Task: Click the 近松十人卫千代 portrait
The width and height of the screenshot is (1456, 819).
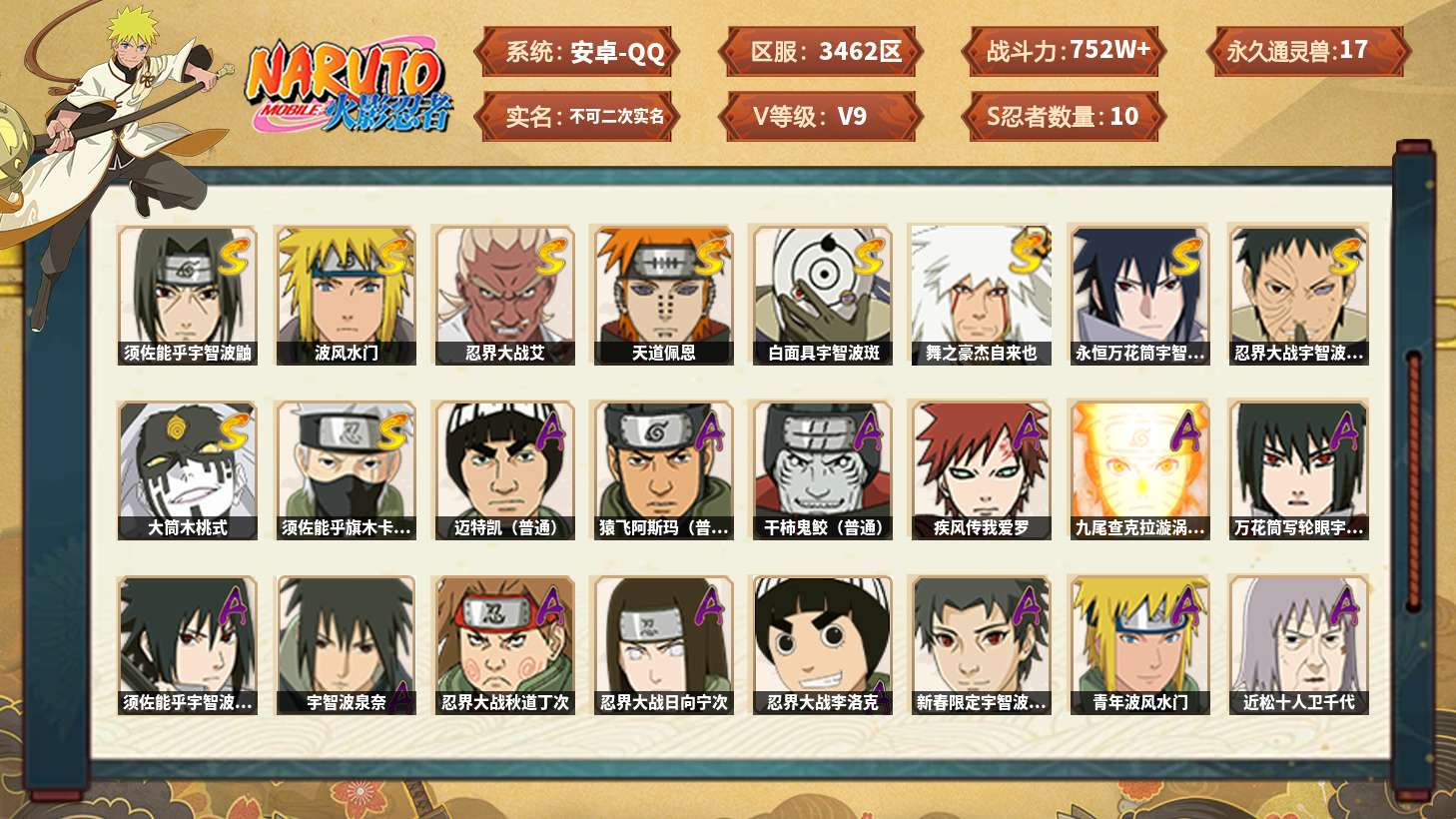Action: (1298, 645)
